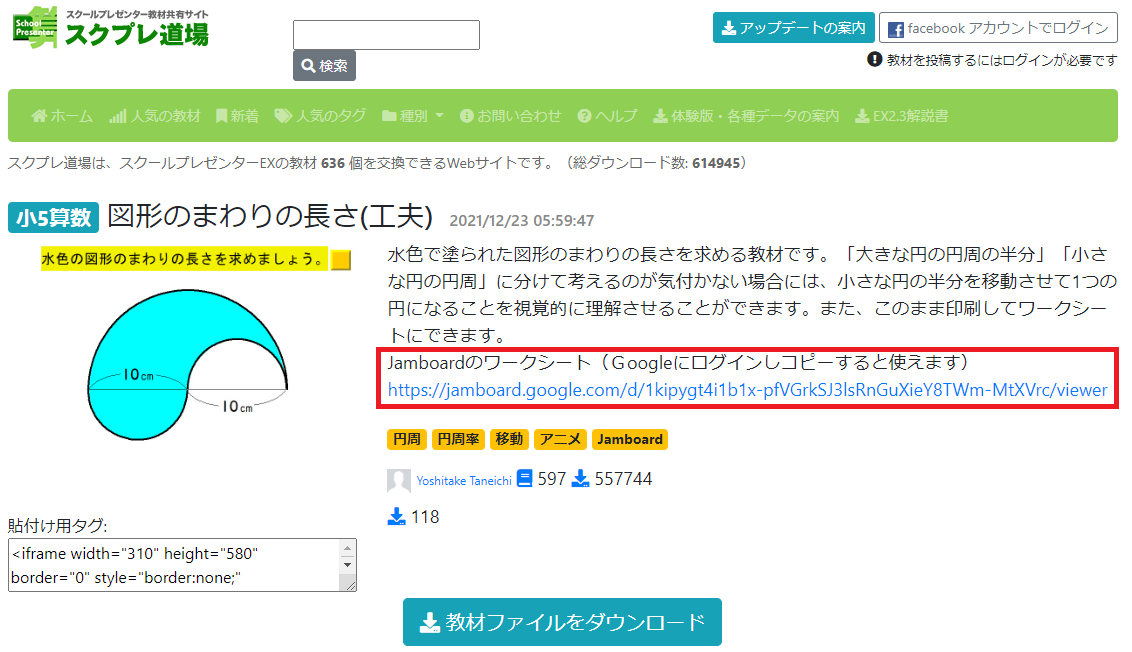This screenshot has width=1132, height=652.
Task: Open the アップデートの案内 button
Action: 793,27
